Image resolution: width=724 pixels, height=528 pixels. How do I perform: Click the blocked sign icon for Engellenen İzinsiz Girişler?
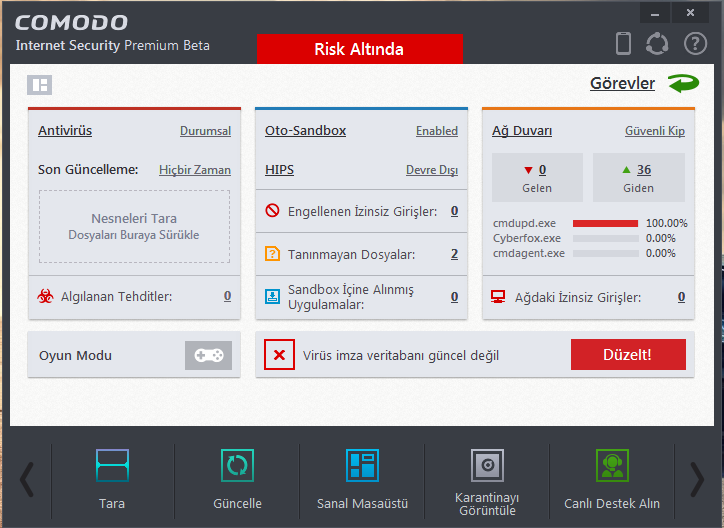coord(272,211)
